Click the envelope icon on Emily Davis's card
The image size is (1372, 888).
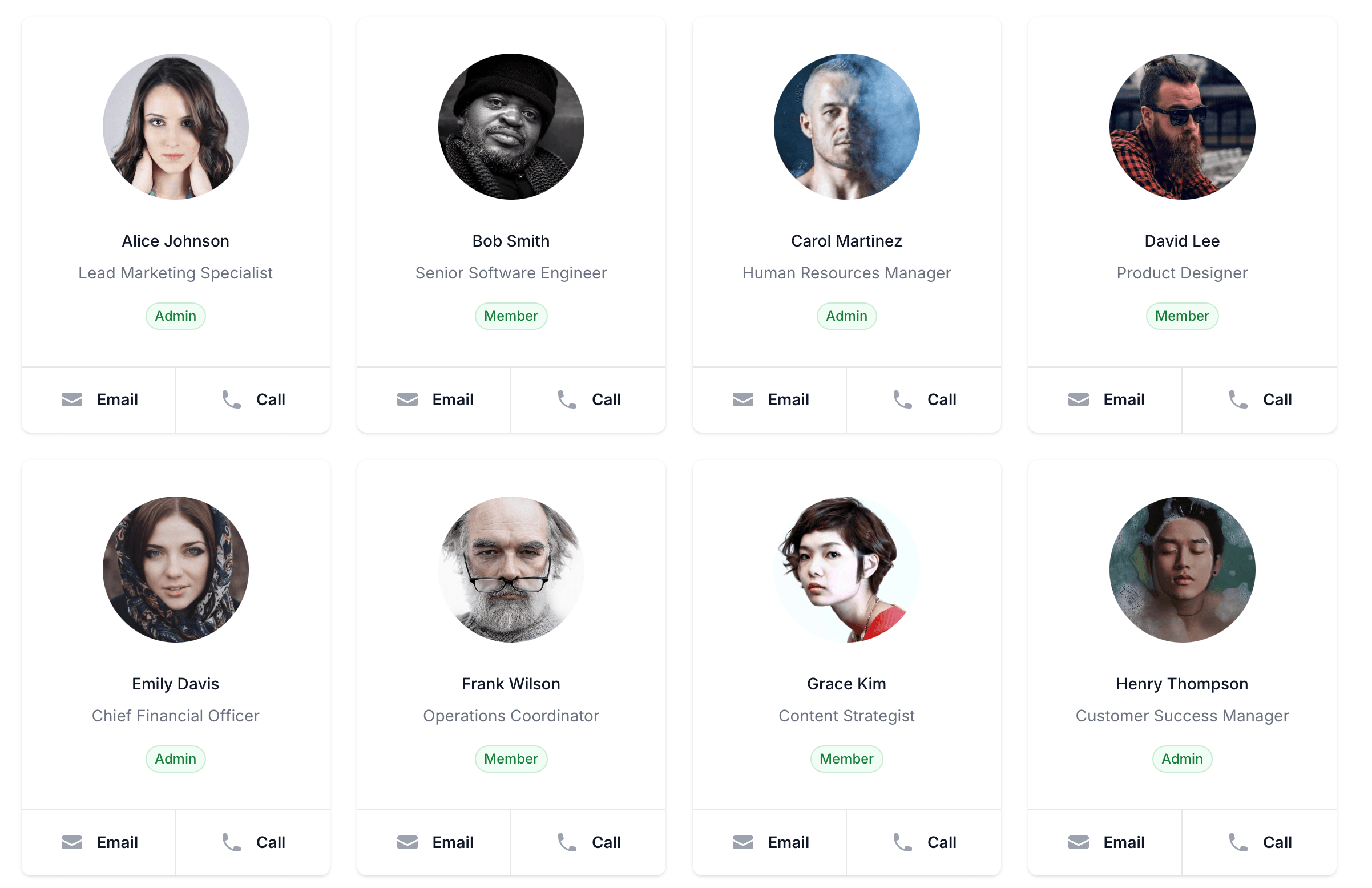(x=72, y=842)
